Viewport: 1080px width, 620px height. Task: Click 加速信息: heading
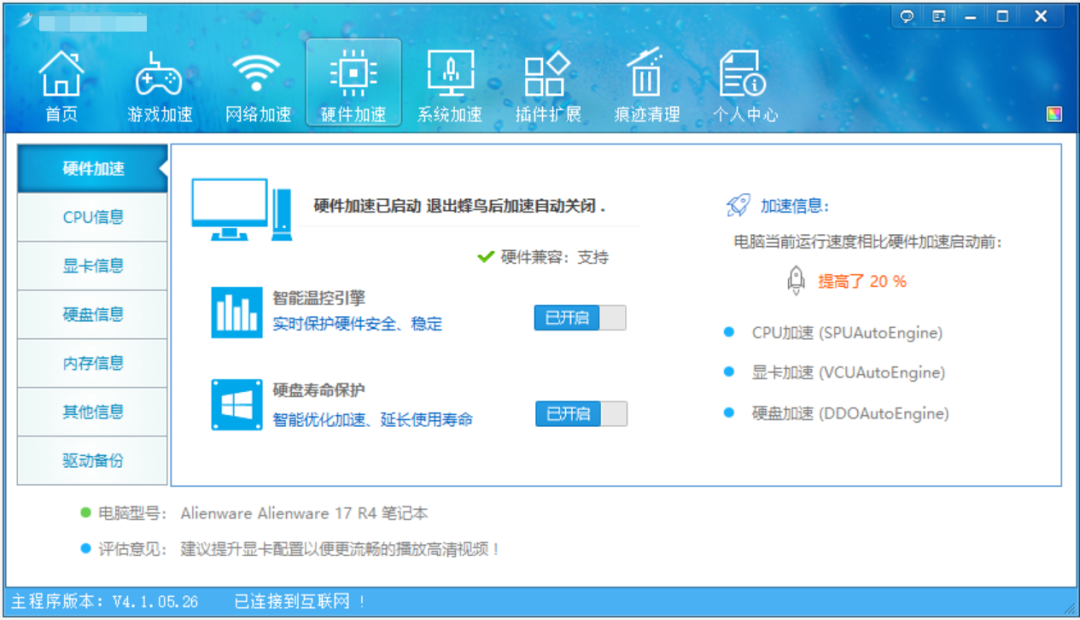tap(795, 206)
